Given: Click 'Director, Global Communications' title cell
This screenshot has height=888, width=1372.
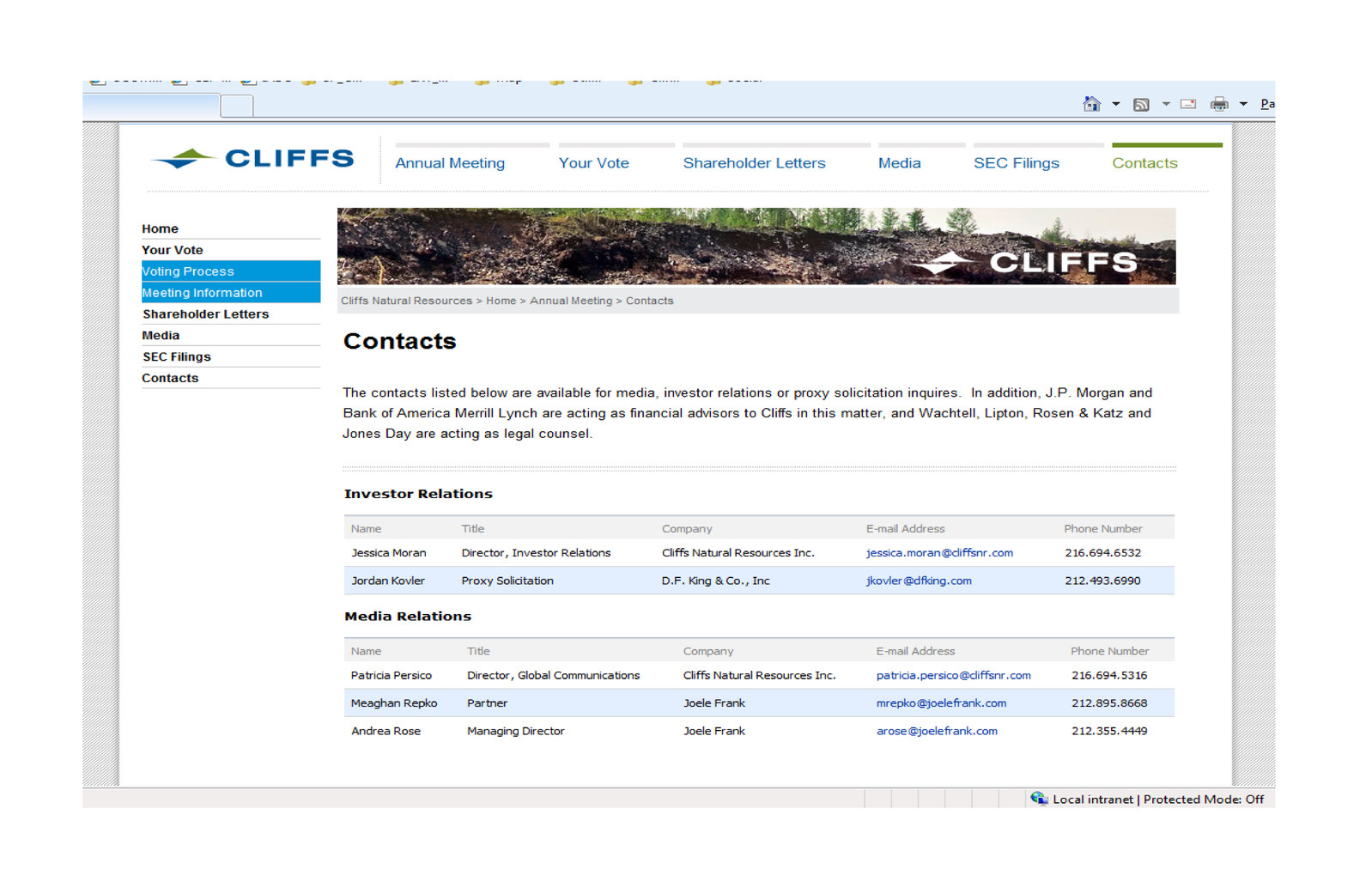Looking at the screenshot, I should click(x=553, y=676).
